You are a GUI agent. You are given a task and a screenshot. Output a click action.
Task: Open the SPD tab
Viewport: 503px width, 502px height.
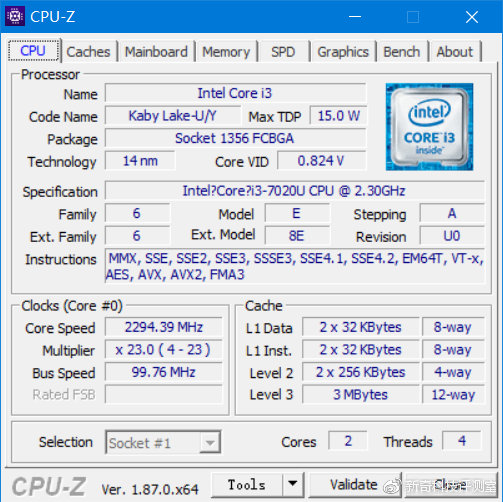click(283, 52)
